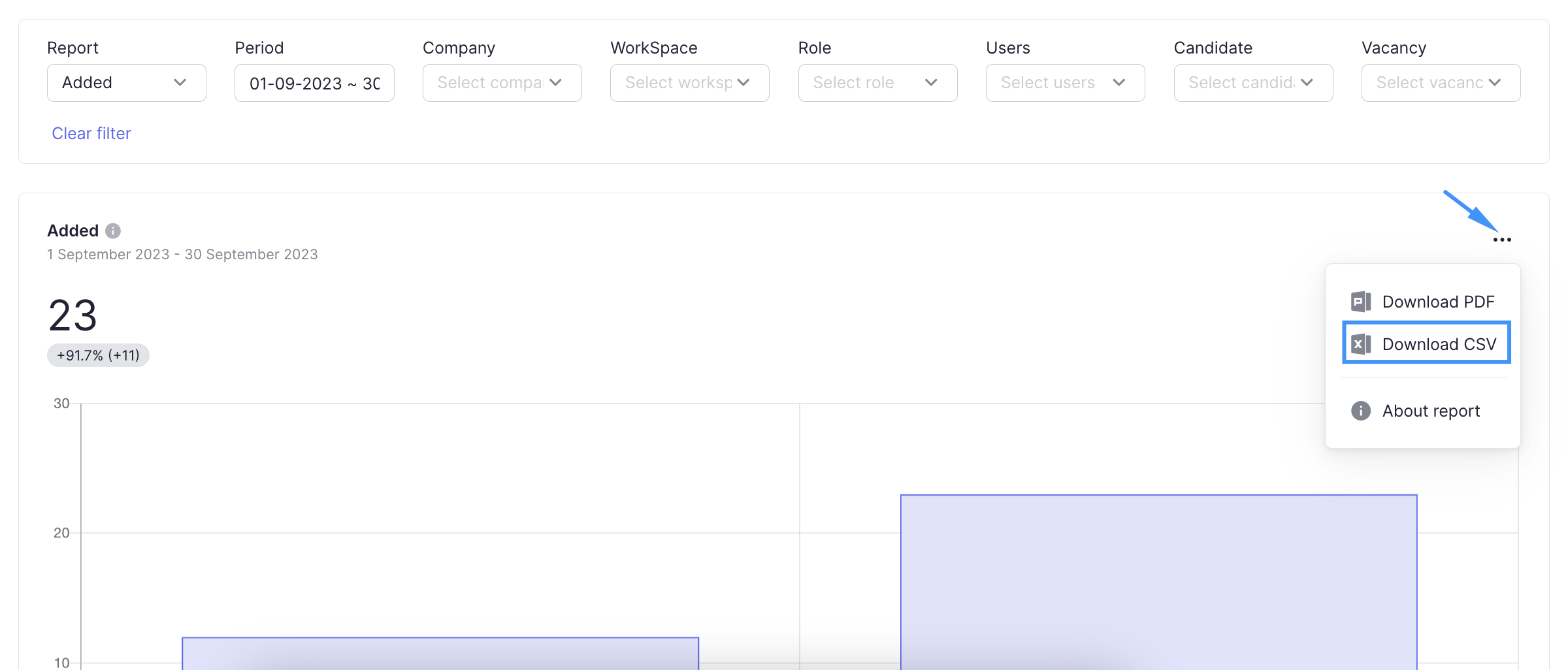
Task: Select Download PDF from the menu
Action: tap(1438, 302)
